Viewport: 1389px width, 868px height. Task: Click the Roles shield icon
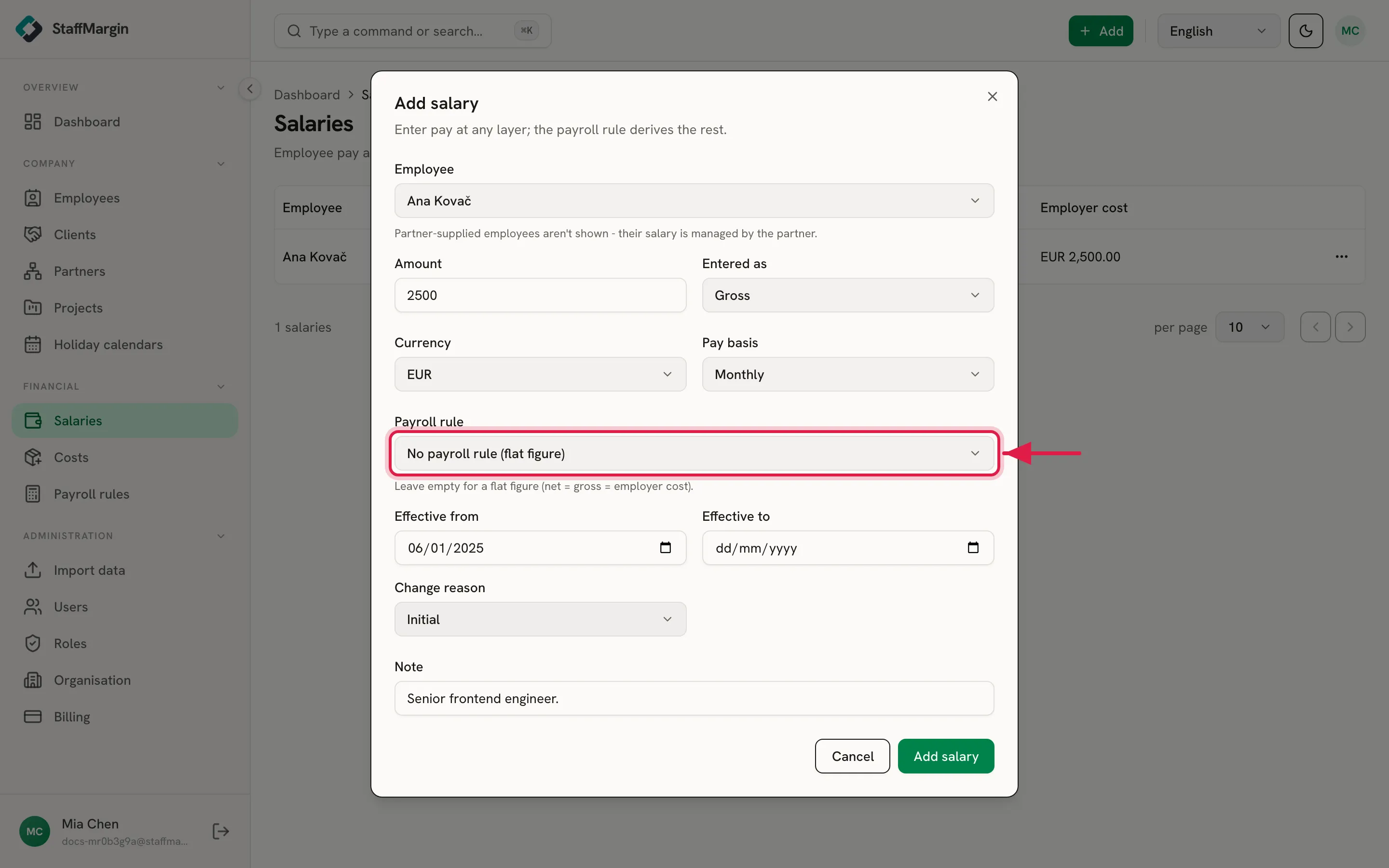[x=33, y=644]
